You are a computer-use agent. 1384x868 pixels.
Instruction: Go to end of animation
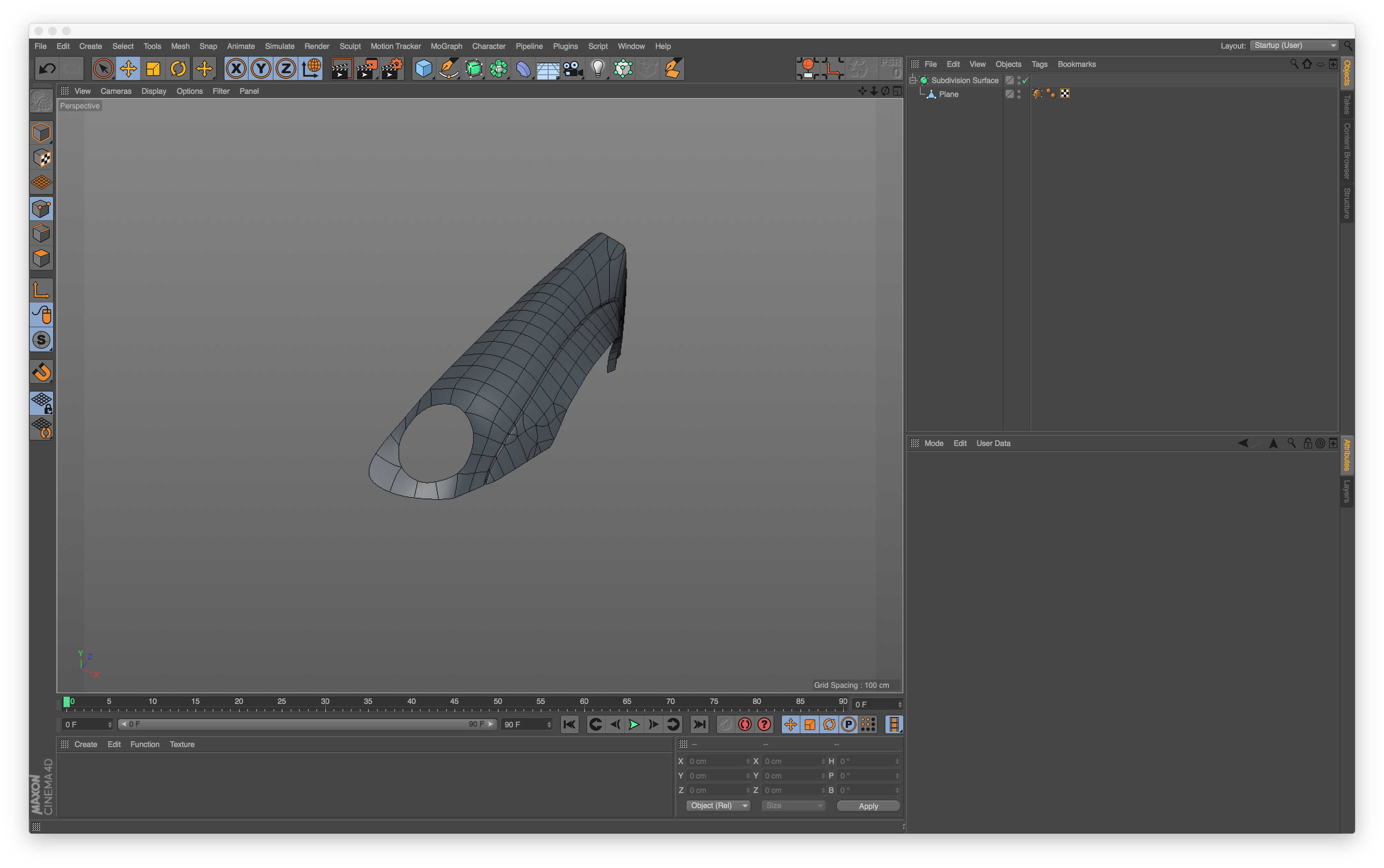[699, 724]
